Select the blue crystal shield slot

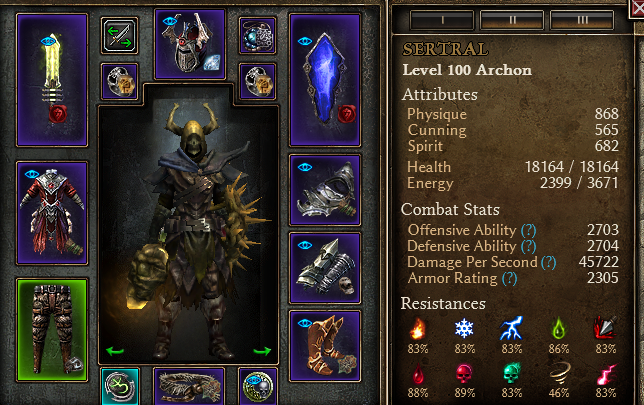325,80
